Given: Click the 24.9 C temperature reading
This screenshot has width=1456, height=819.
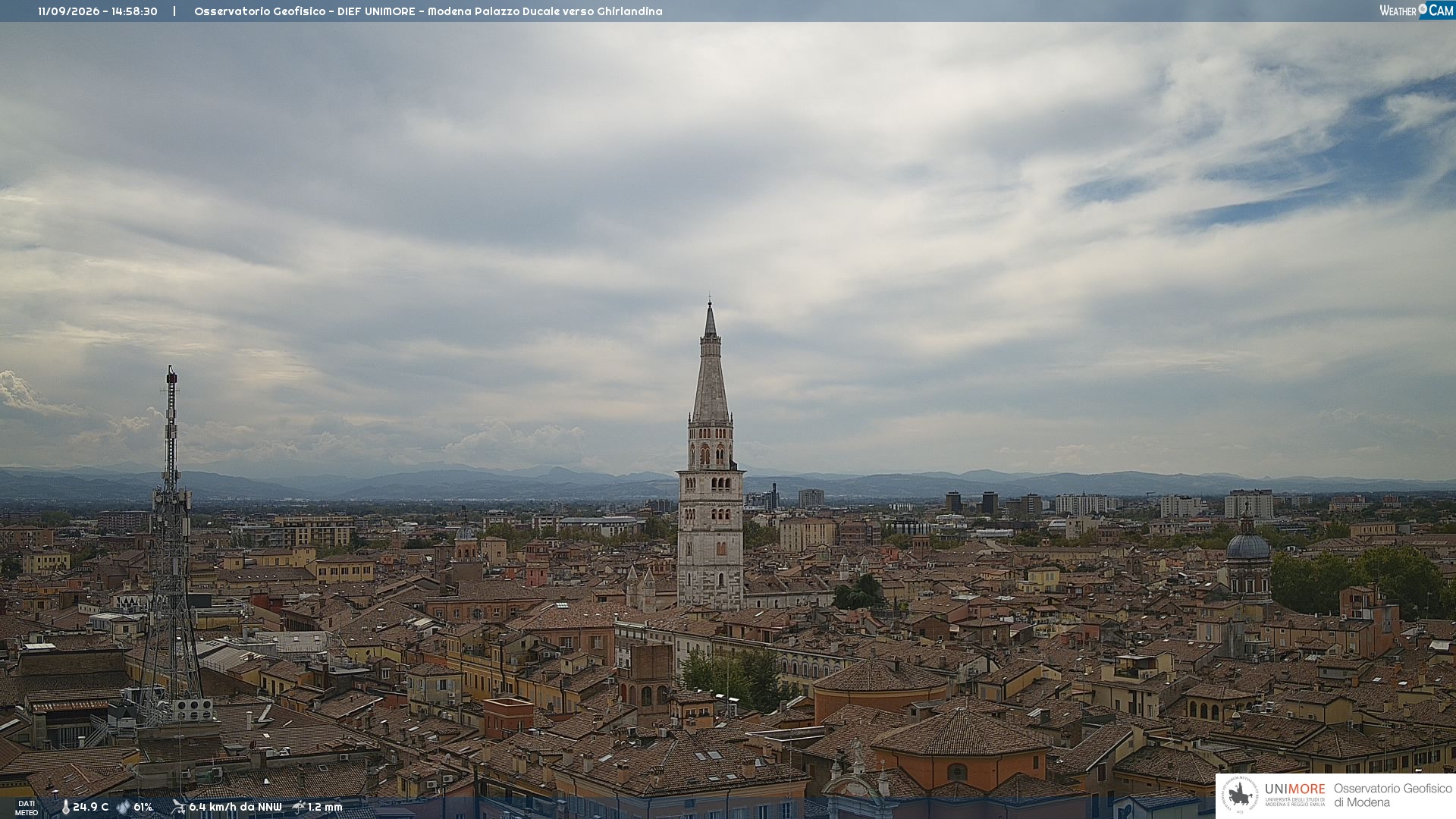Looking at the screenshot, I should pos(91,807).
